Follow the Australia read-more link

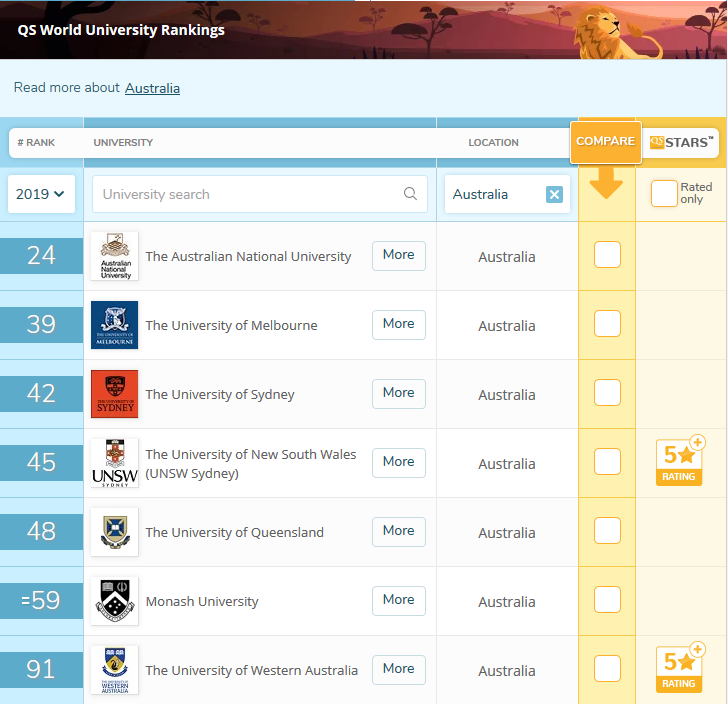pyautogui.click(x=152, y=88)
